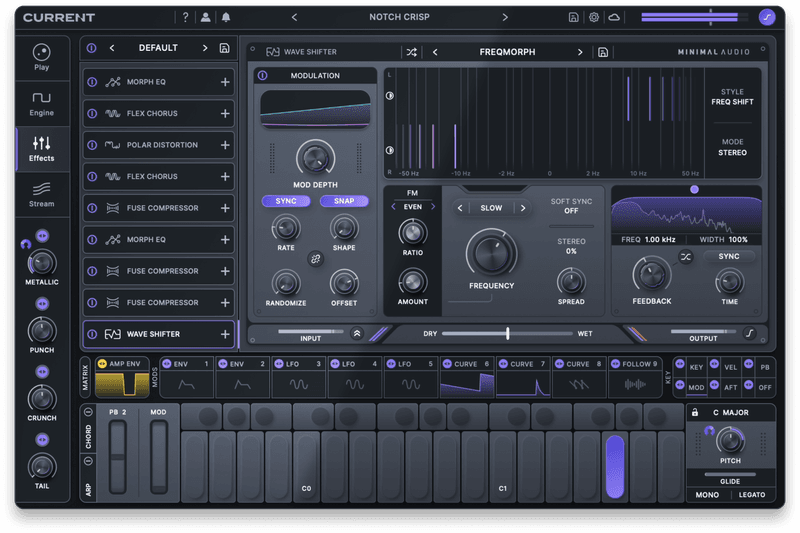This screenshot has height=533, width=800.
Task: Expand Wave Shifter with its plus button
Action: point(225,335)
